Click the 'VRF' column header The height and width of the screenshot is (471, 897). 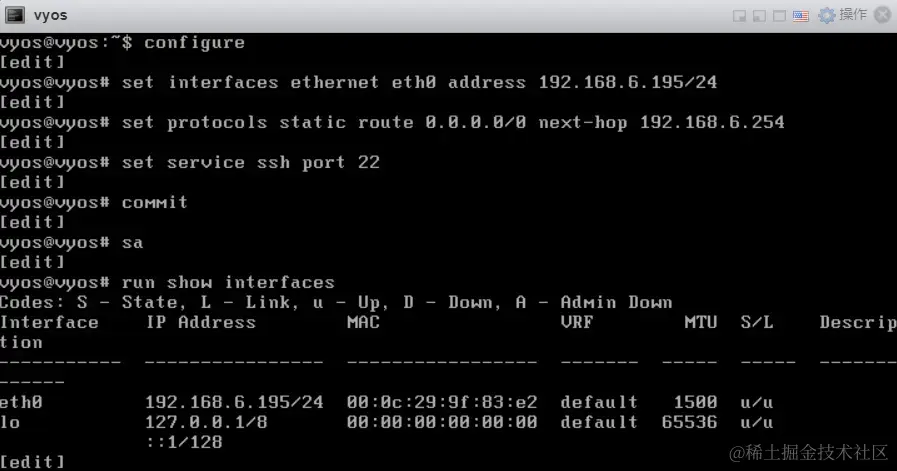tap(577, 323)
